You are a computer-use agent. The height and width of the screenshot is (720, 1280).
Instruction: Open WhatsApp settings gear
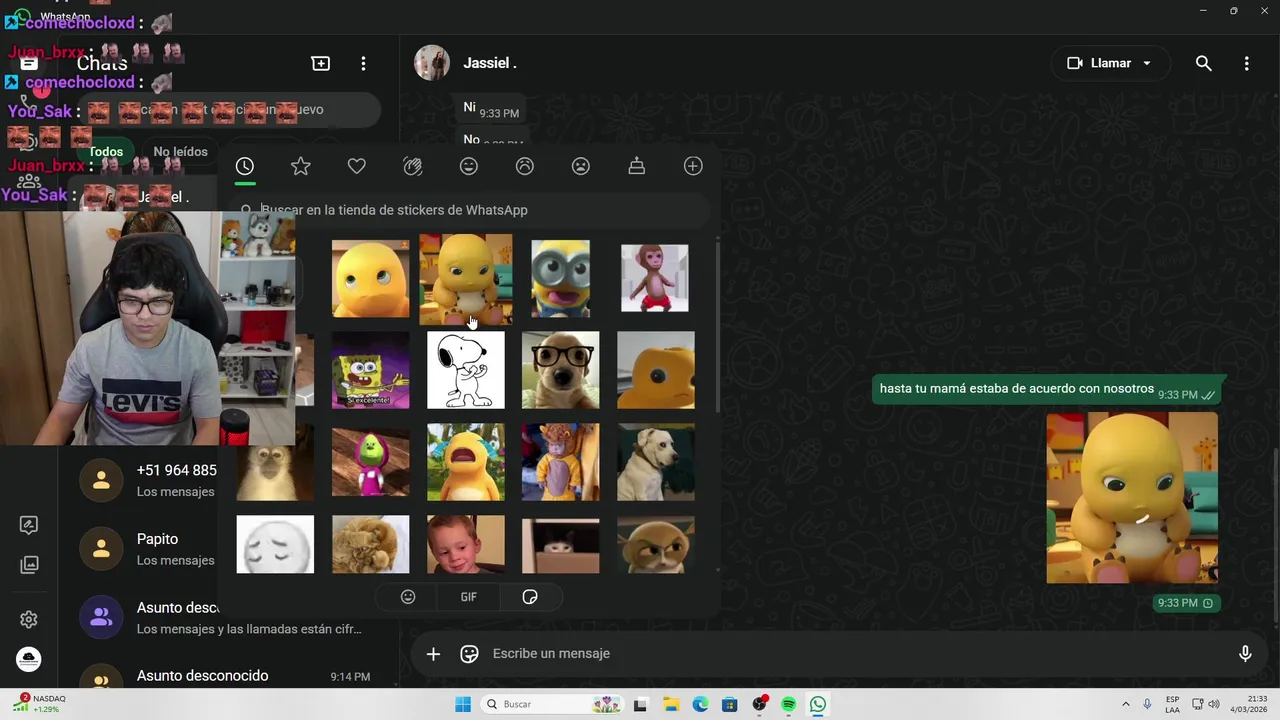coord(29,620)
